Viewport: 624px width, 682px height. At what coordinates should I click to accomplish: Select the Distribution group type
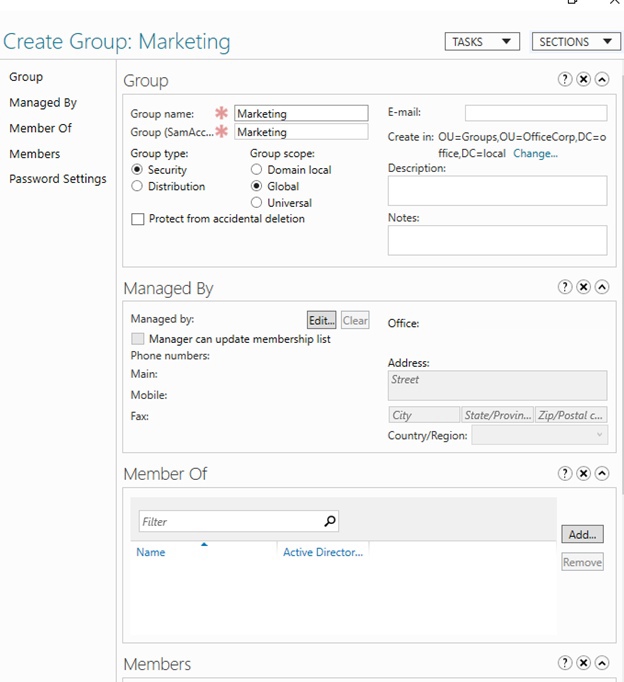pos(138,186)
